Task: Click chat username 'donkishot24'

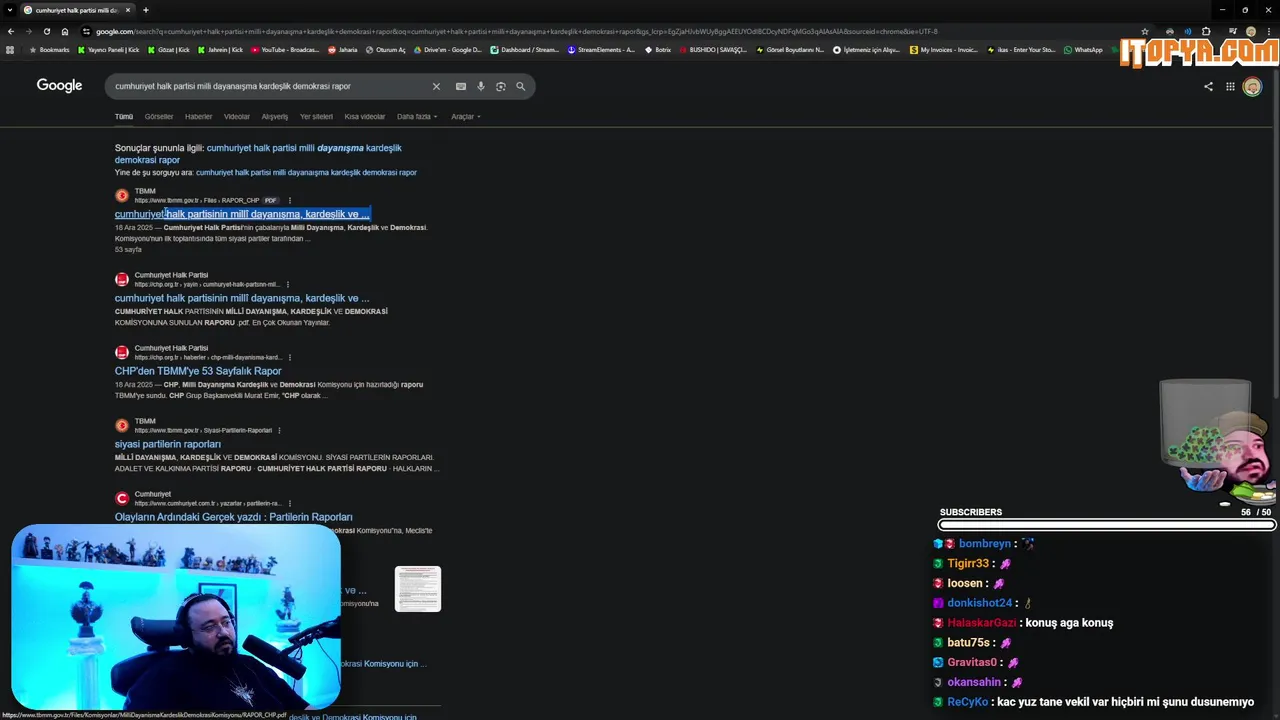Action: coord(980,603)
